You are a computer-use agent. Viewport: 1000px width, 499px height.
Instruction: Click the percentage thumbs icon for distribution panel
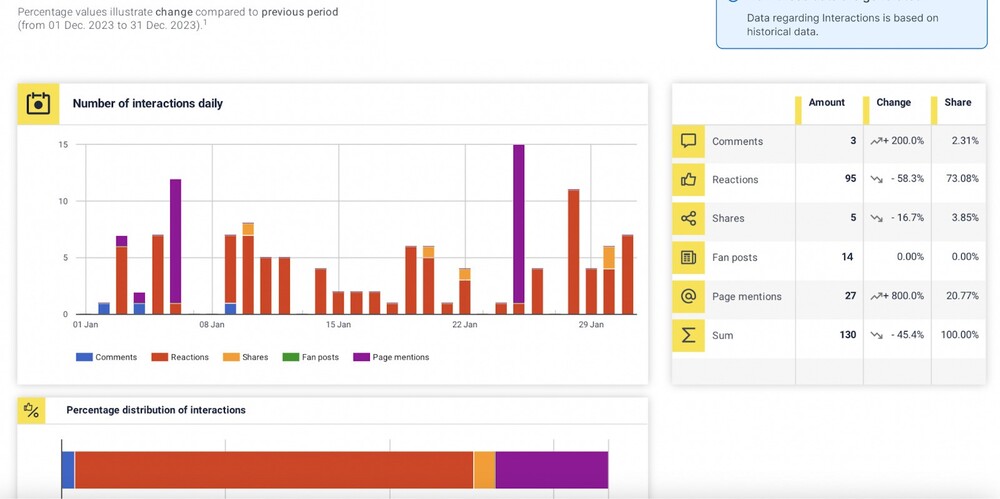click(31, 410)
